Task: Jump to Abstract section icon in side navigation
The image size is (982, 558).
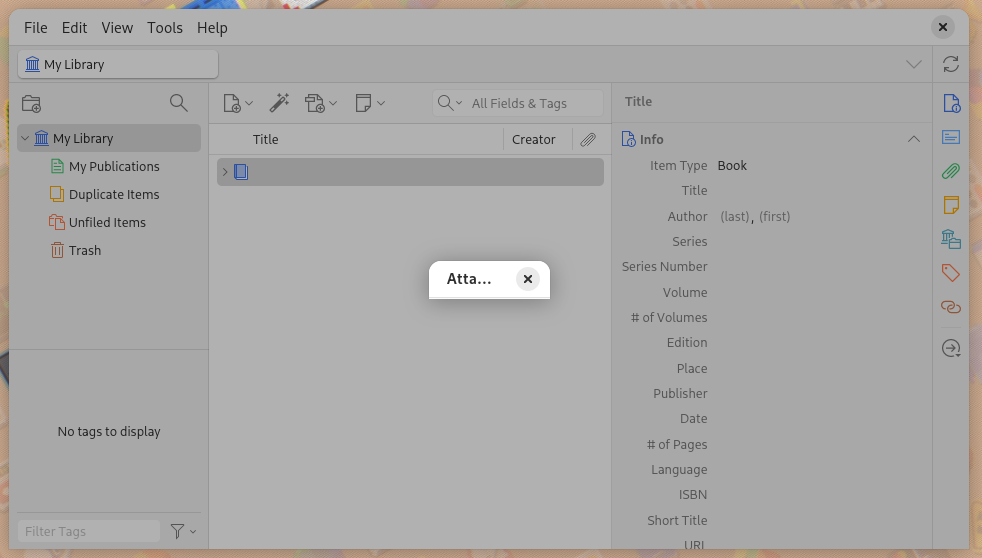Action: [x=951, y=137]
